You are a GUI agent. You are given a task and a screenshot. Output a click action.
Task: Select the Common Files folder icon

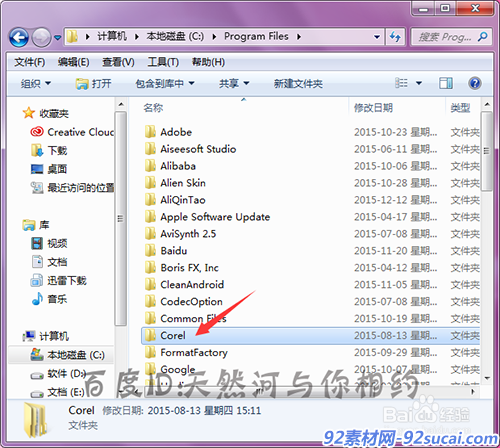[150, 319]
